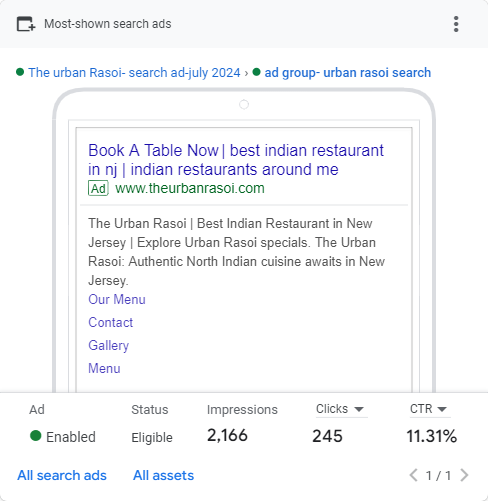
Task: Click the green Ad badge label
Action: 98,188
